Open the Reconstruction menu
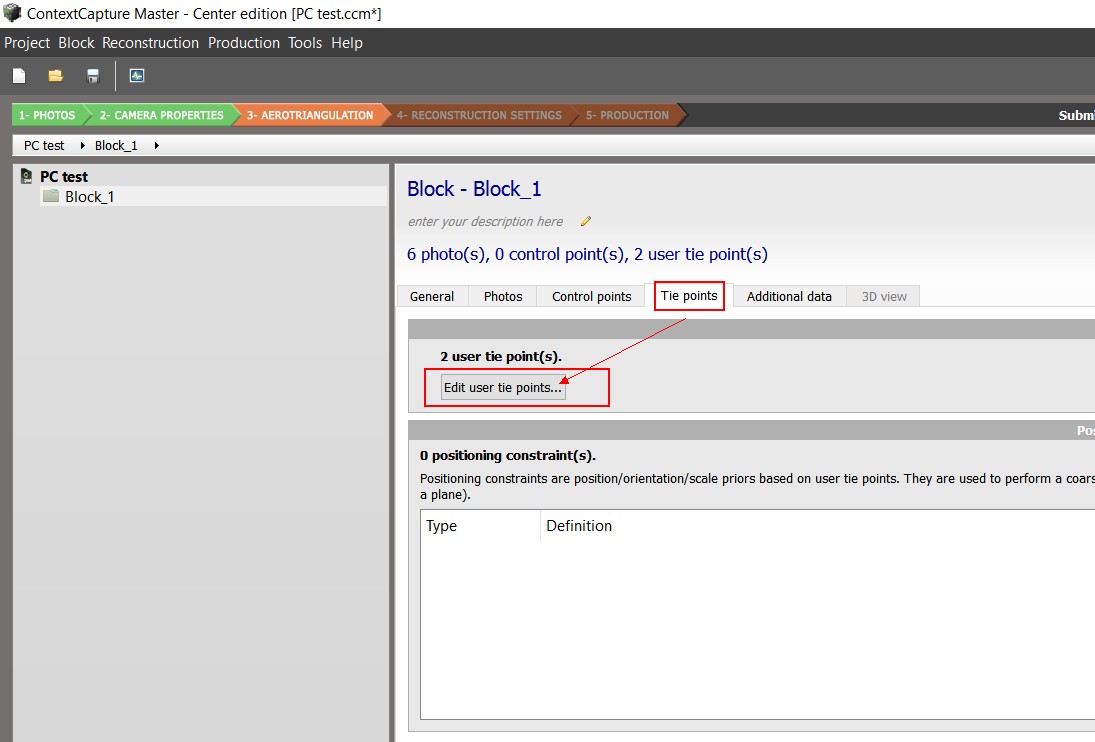 pyautogui.click(x=150, y=43)
